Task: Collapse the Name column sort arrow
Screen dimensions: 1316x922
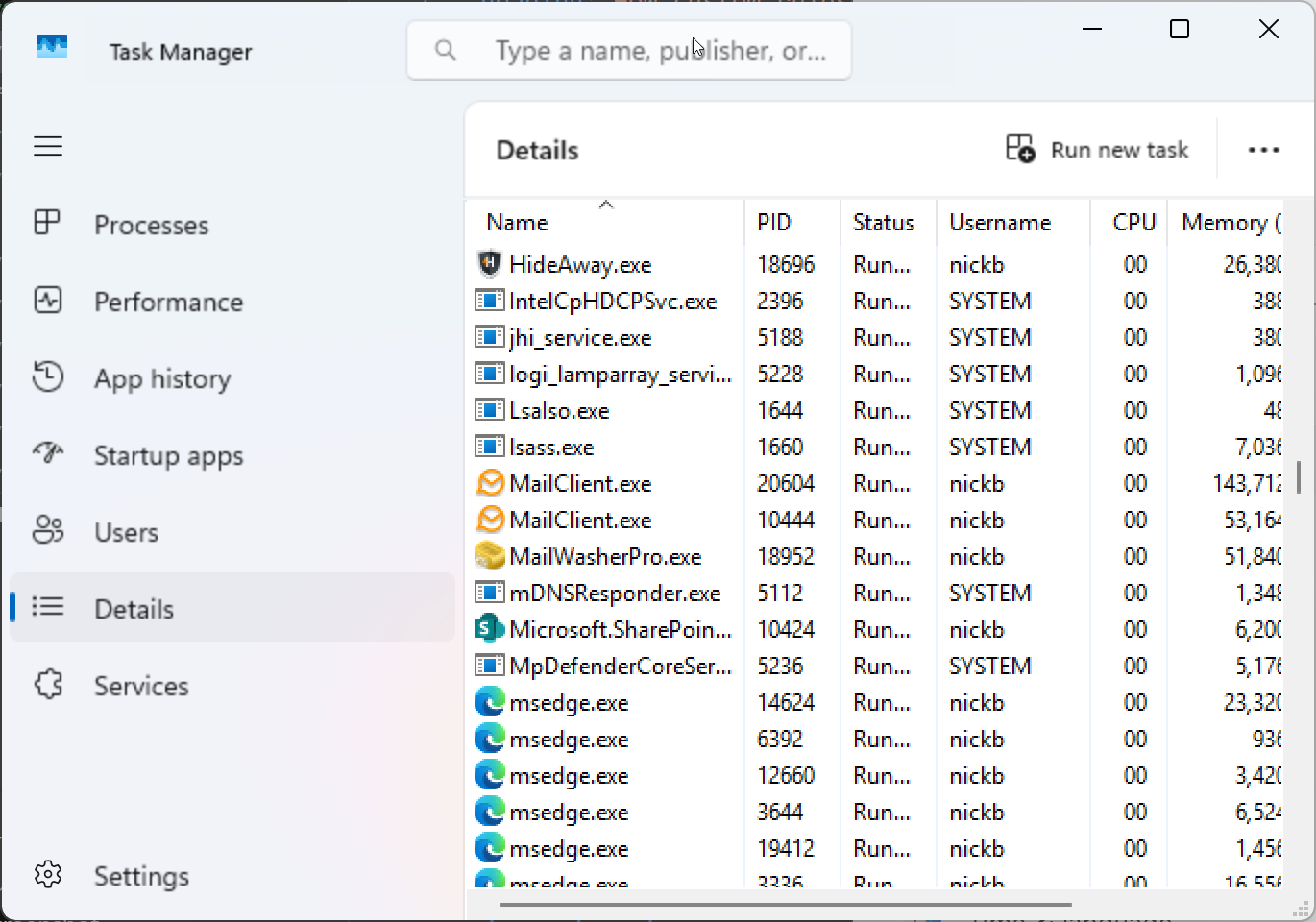Action: point(606,204)
